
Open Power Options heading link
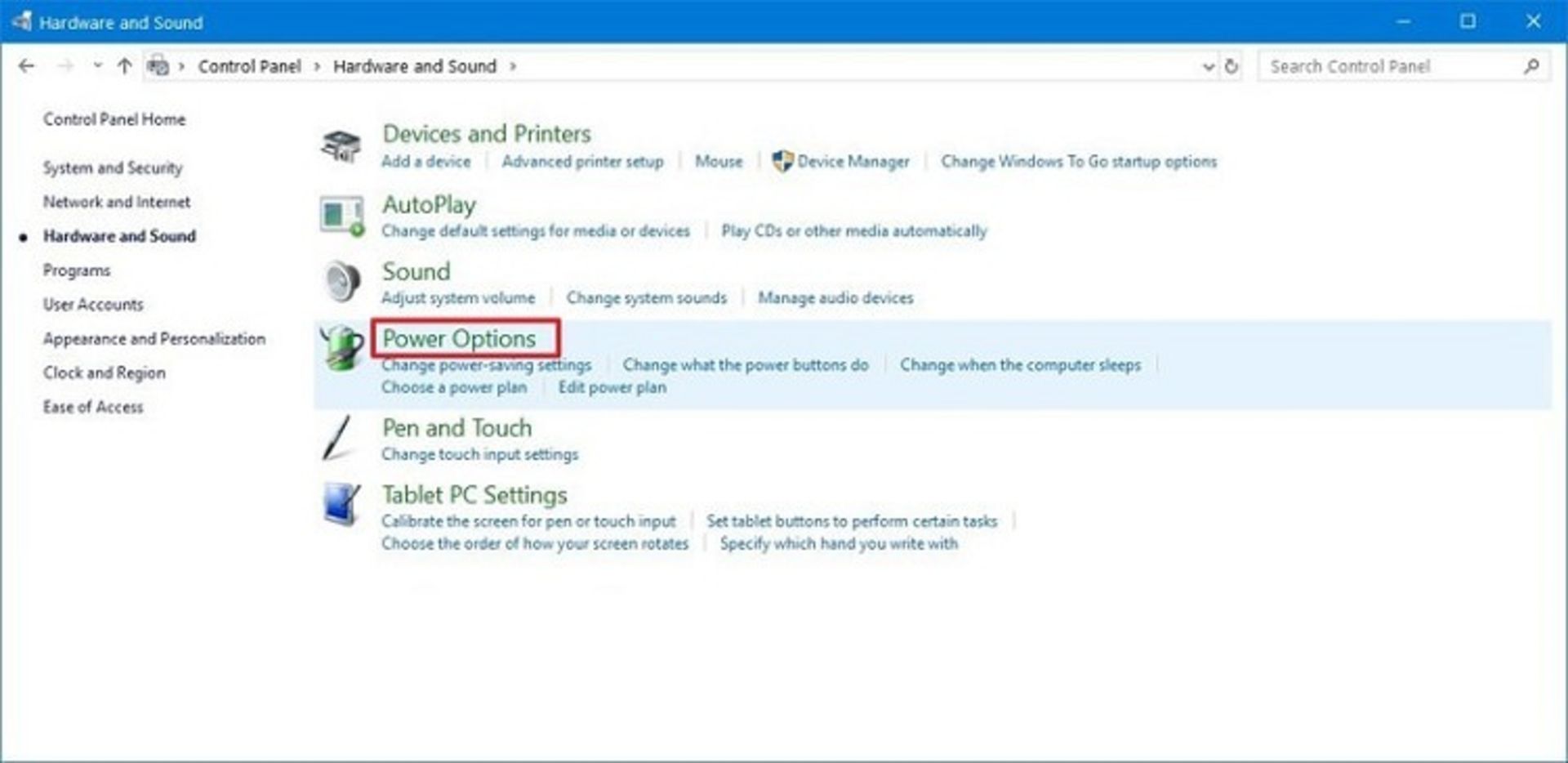pyautogui.click(x=459, y=338)
